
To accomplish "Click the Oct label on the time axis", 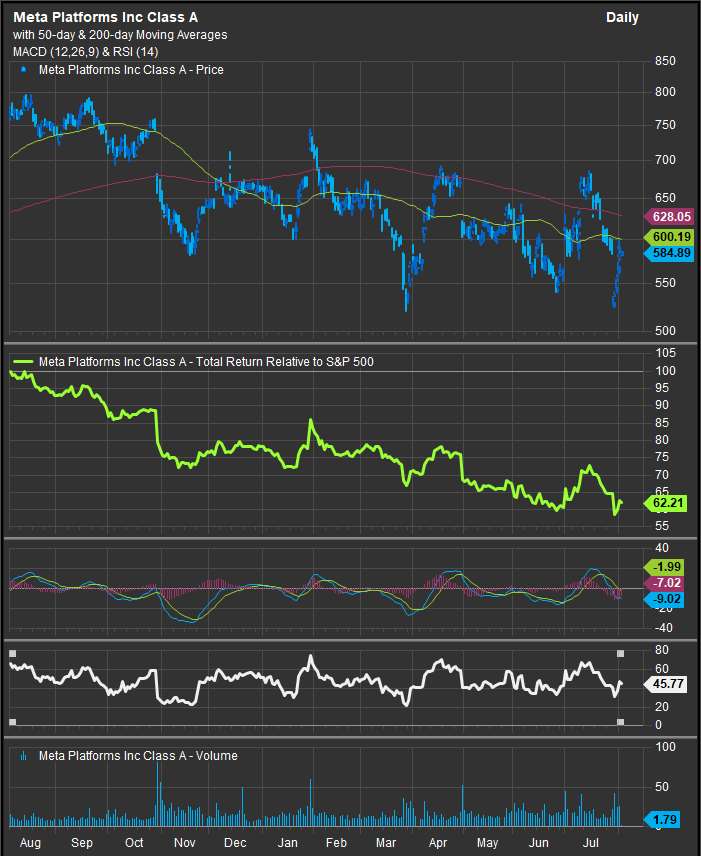I will (x=134, y=842).
